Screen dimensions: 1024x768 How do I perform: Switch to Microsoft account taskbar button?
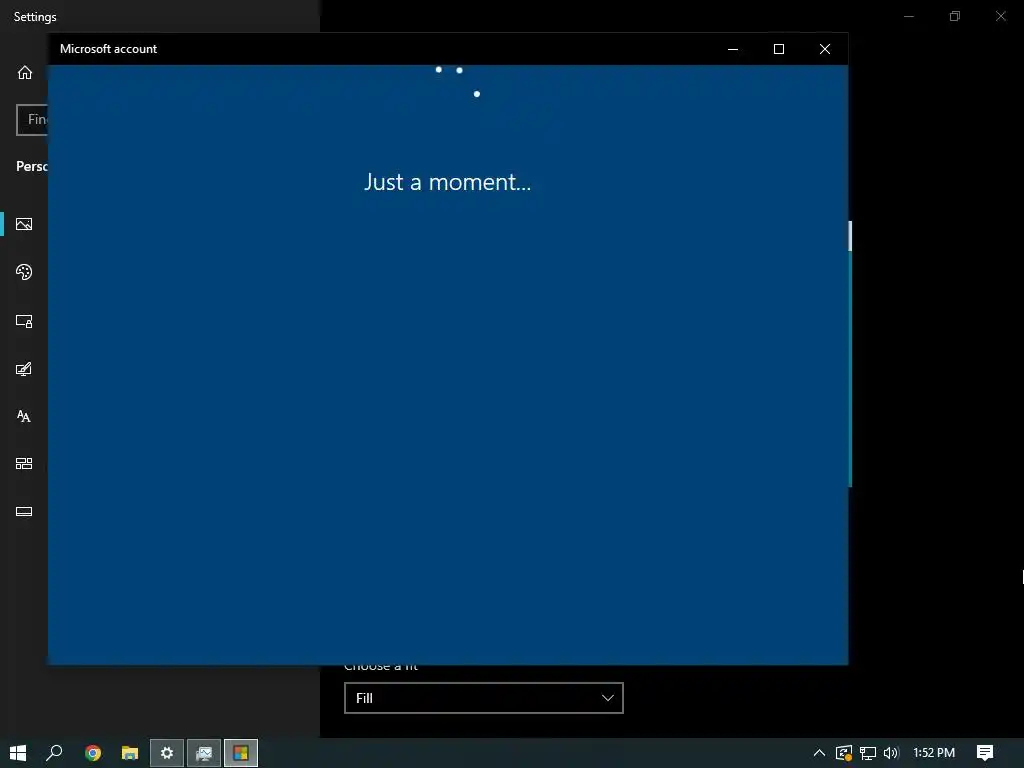pyautogui.click(x=241, y=753)
